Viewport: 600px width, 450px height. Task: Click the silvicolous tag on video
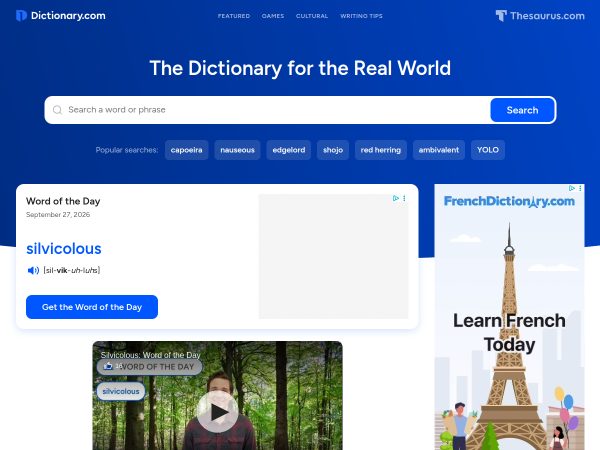[121, 391]
